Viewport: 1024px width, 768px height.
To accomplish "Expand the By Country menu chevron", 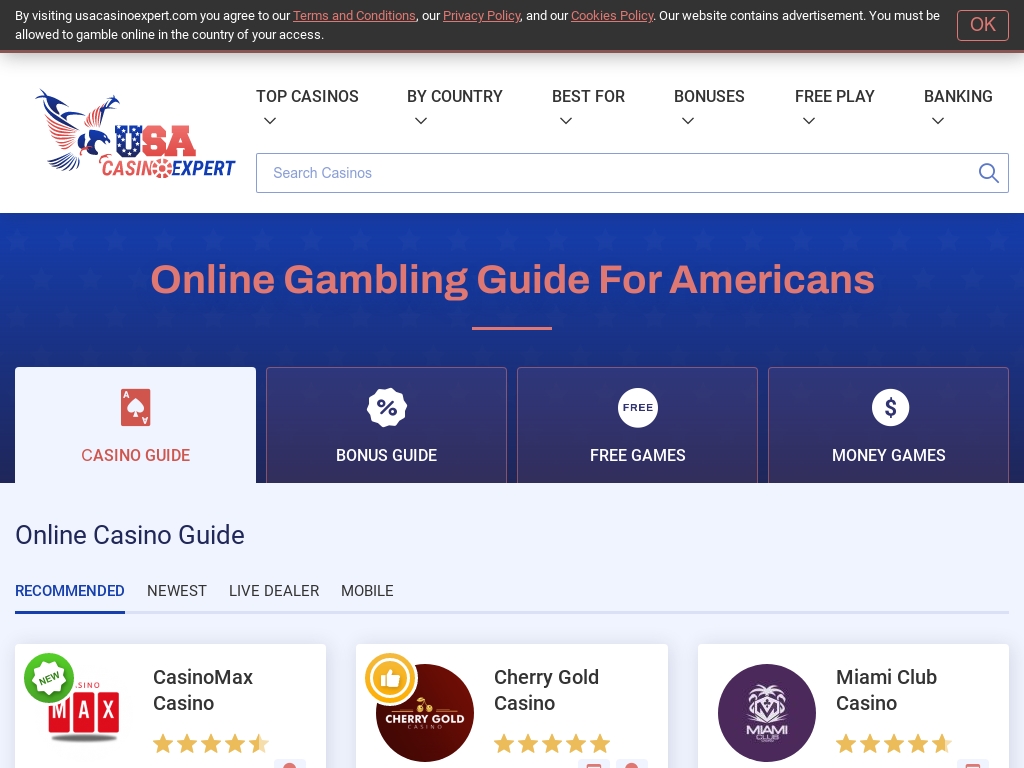I will (421, 121).
